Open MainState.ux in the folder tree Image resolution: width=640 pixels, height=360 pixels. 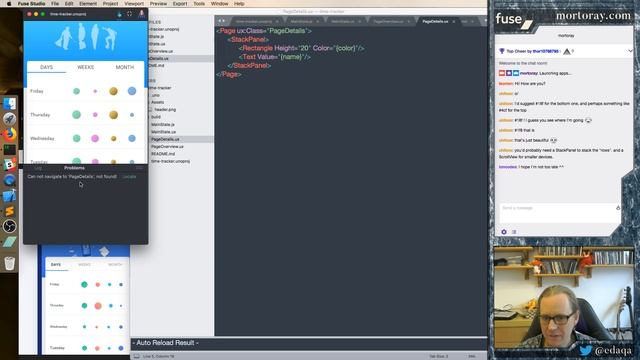tap(164, 132)
